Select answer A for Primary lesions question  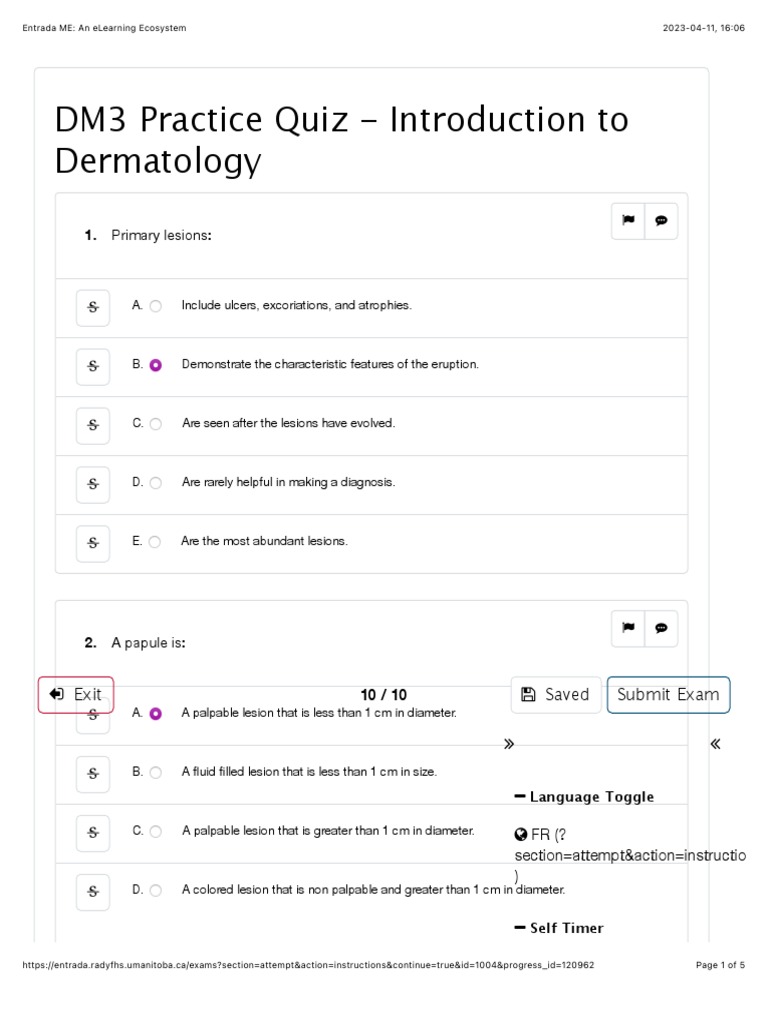[x=155, y=306]
